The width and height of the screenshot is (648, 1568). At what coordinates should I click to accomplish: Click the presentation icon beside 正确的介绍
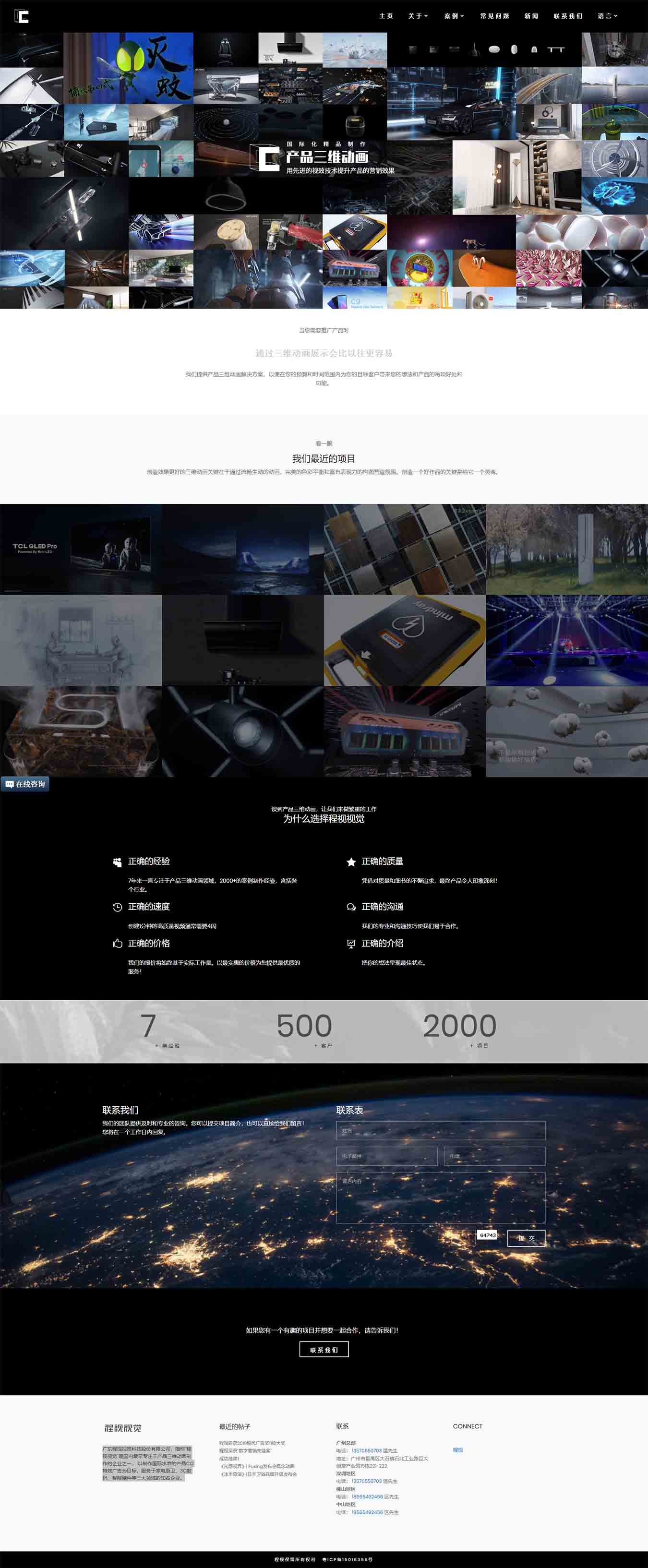tap(351, 944)
